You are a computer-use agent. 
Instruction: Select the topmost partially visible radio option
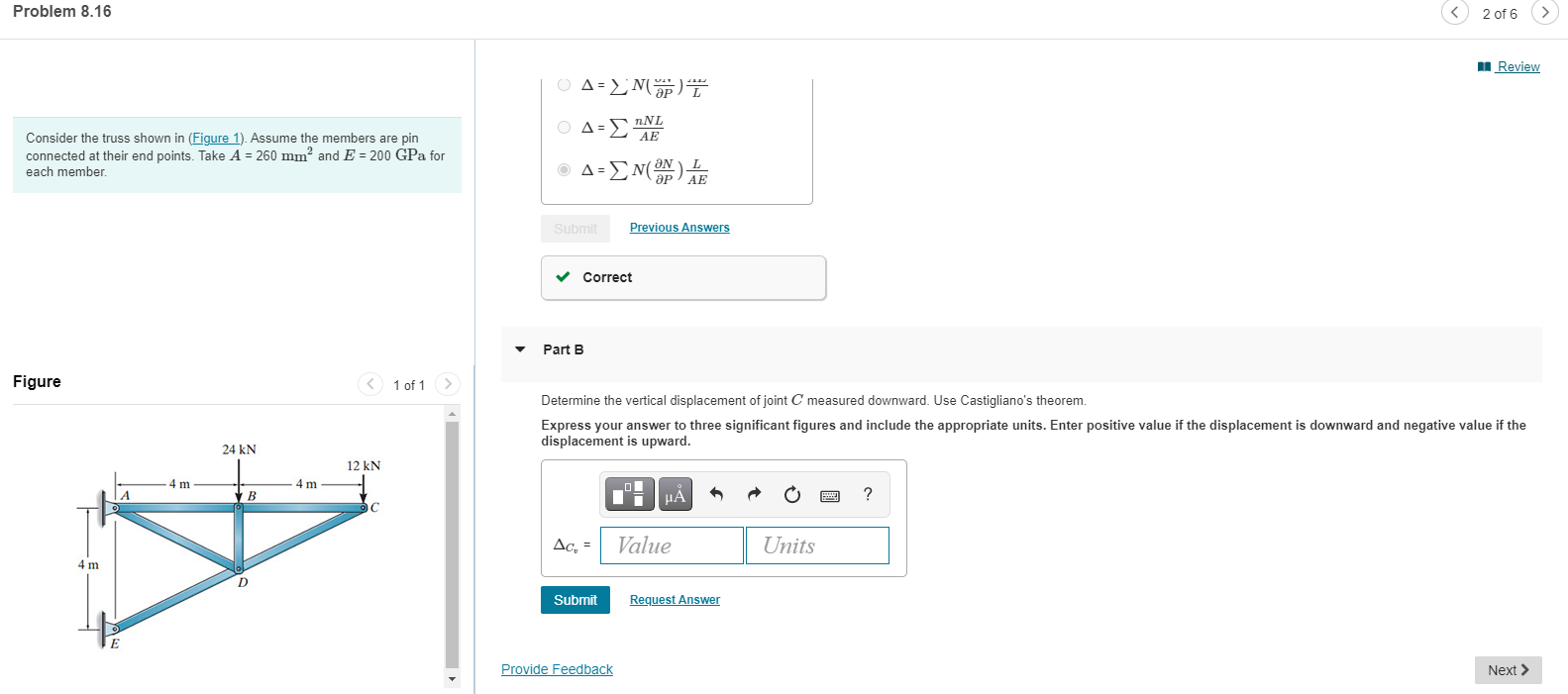[x=564, y=85]
